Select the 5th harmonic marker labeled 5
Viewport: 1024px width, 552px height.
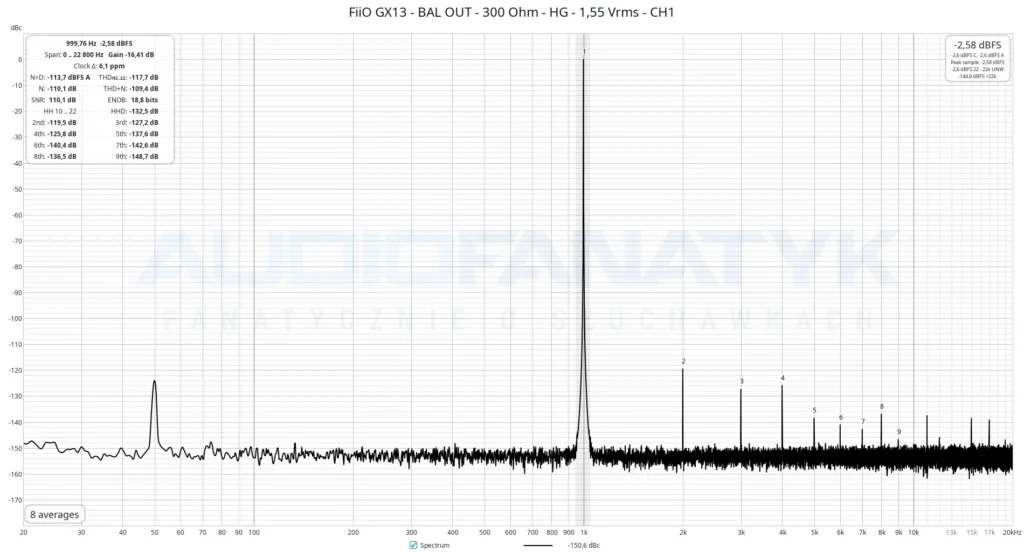(x=814, y=410)
